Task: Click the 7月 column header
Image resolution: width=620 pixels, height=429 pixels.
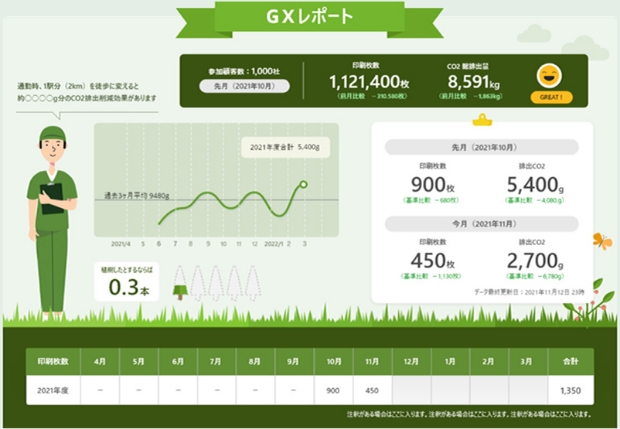Action: point(215,361)
